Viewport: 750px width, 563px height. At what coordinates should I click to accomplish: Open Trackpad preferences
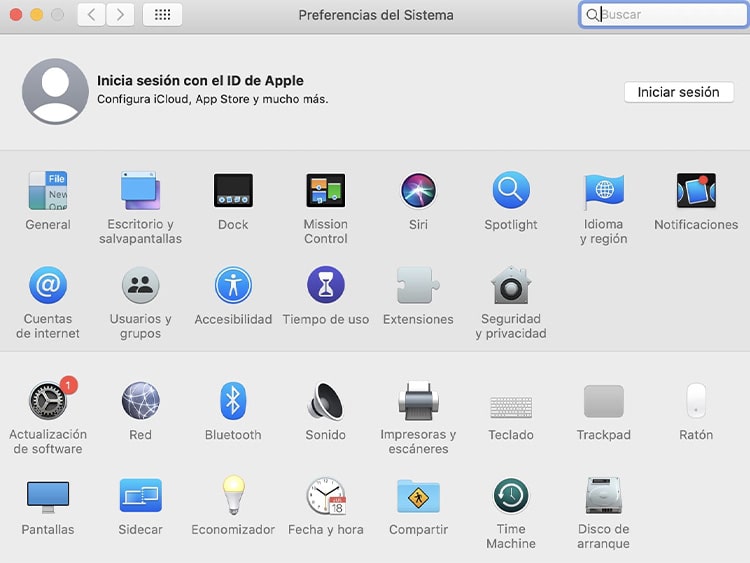[604, 401]
